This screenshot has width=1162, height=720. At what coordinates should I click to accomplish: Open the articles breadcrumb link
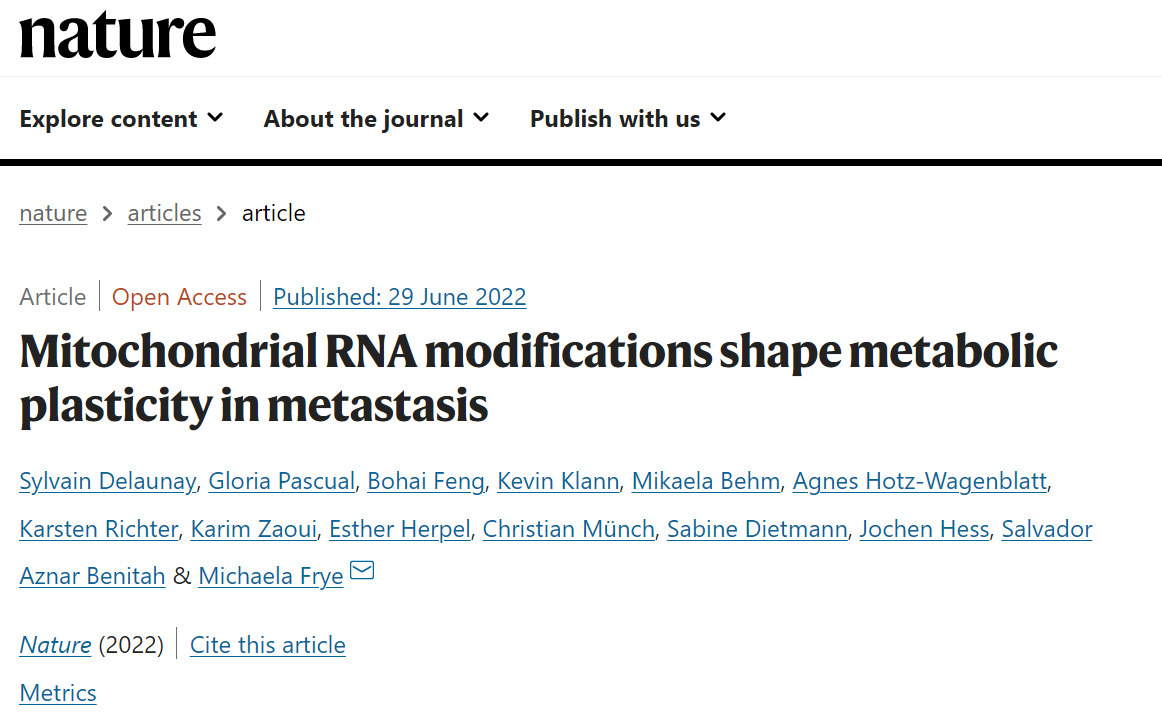tap(165, 213)
